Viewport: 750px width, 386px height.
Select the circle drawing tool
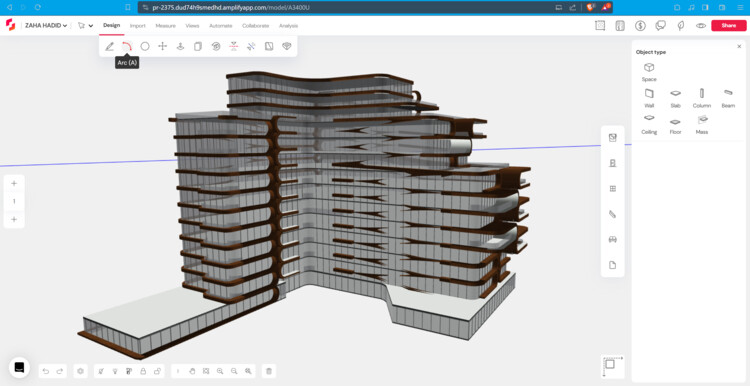145,46
